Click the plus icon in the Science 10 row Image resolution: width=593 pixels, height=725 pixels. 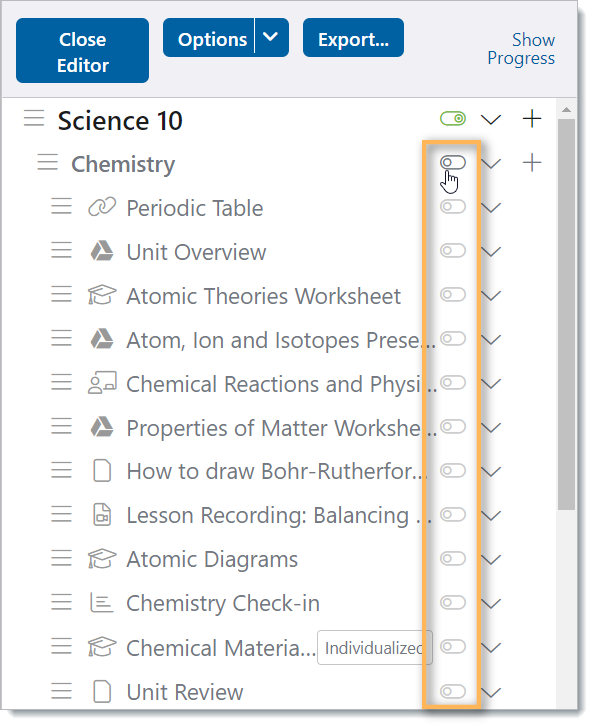coord(532,119)
